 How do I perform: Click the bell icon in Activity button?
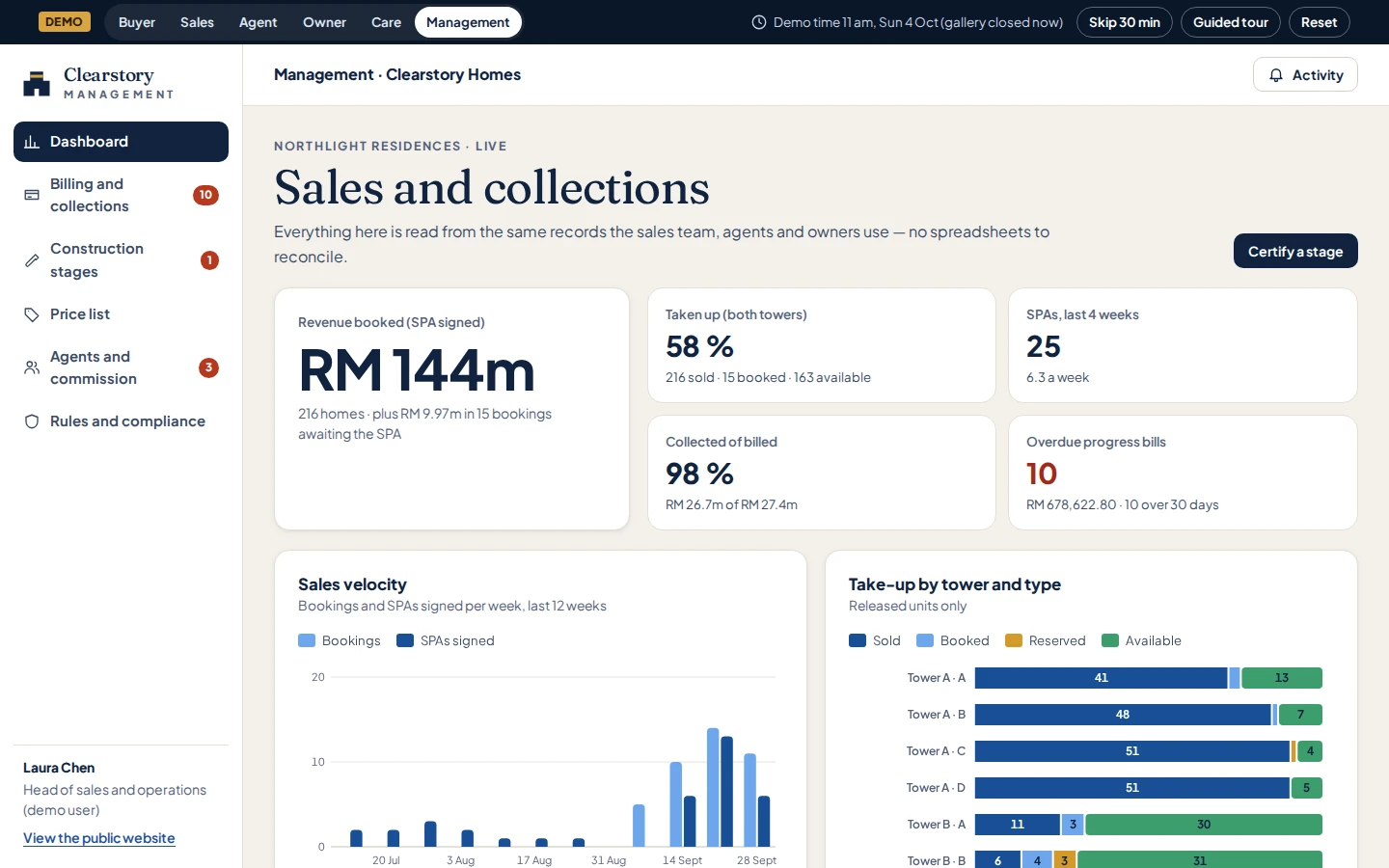pyautogui.click(x=1276, y=75)
